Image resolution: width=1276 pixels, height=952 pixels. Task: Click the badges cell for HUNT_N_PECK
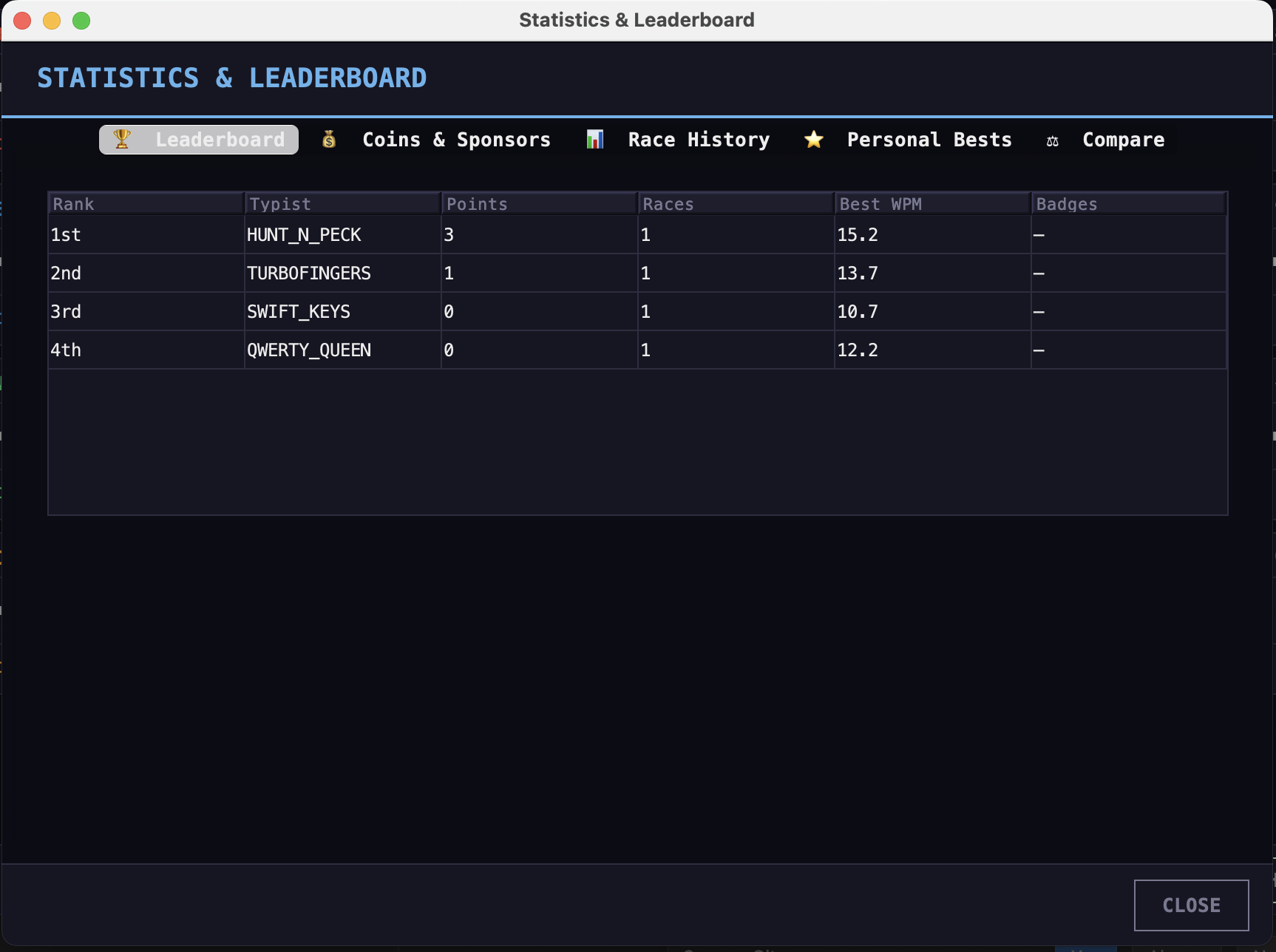[x=1129, y=235]
